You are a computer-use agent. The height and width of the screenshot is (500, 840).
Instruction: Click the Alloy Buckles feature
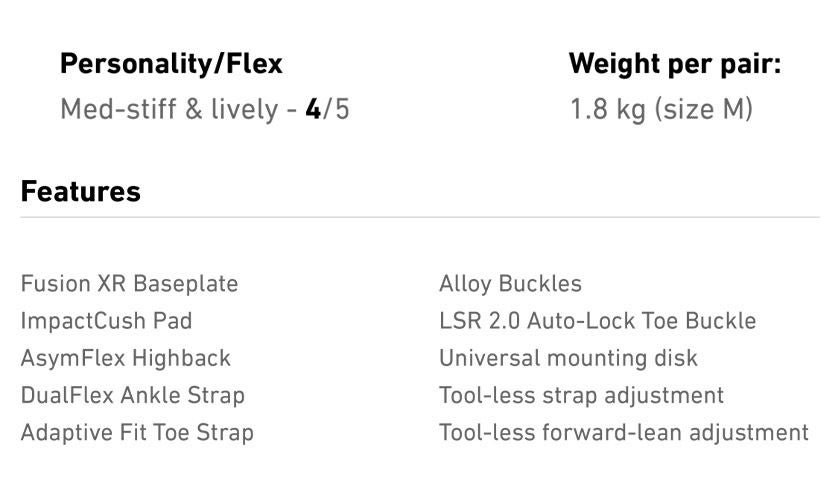click(510, 284)
